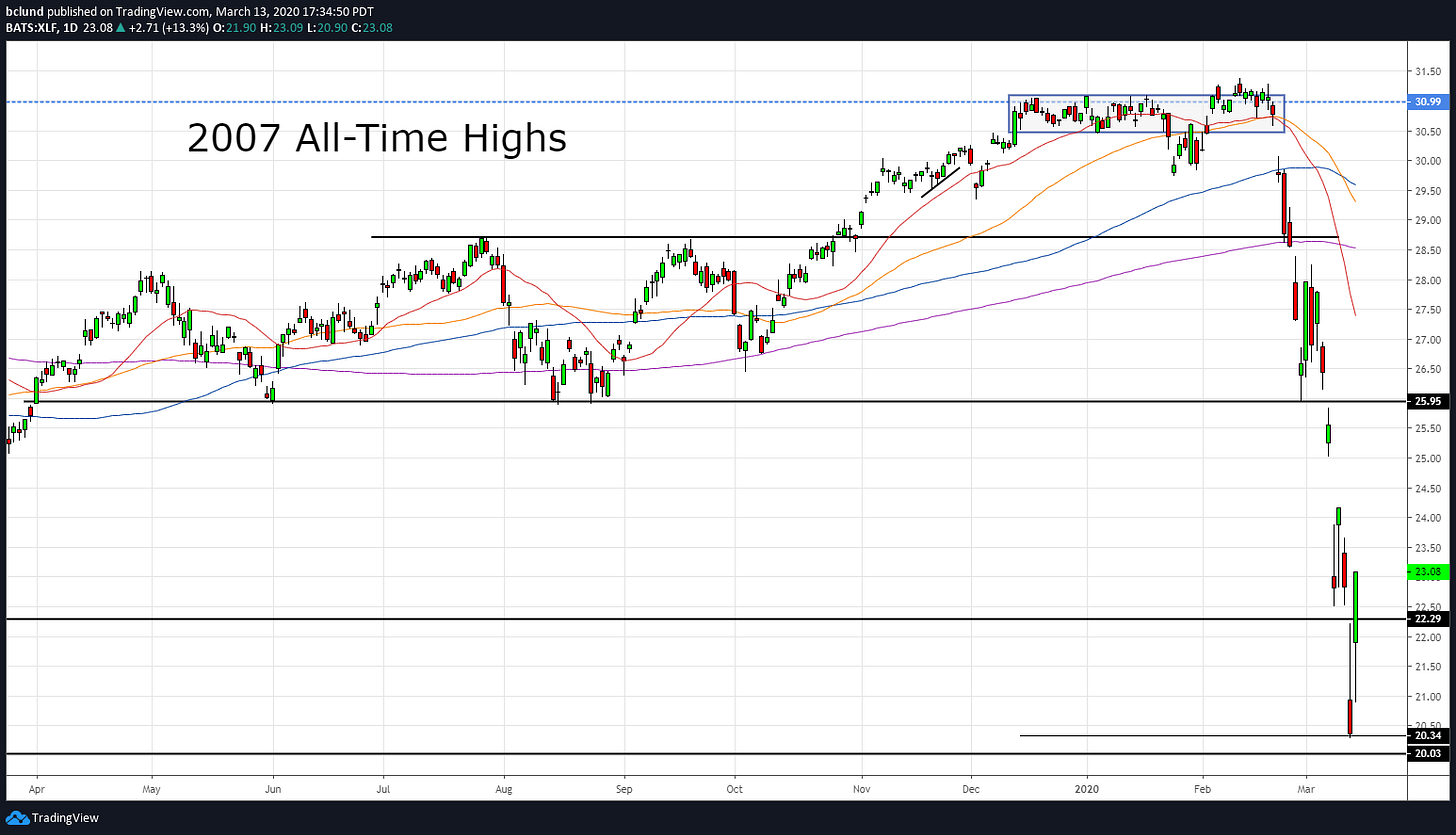Click the 25.00 price axis tick

pos(1427,458)
